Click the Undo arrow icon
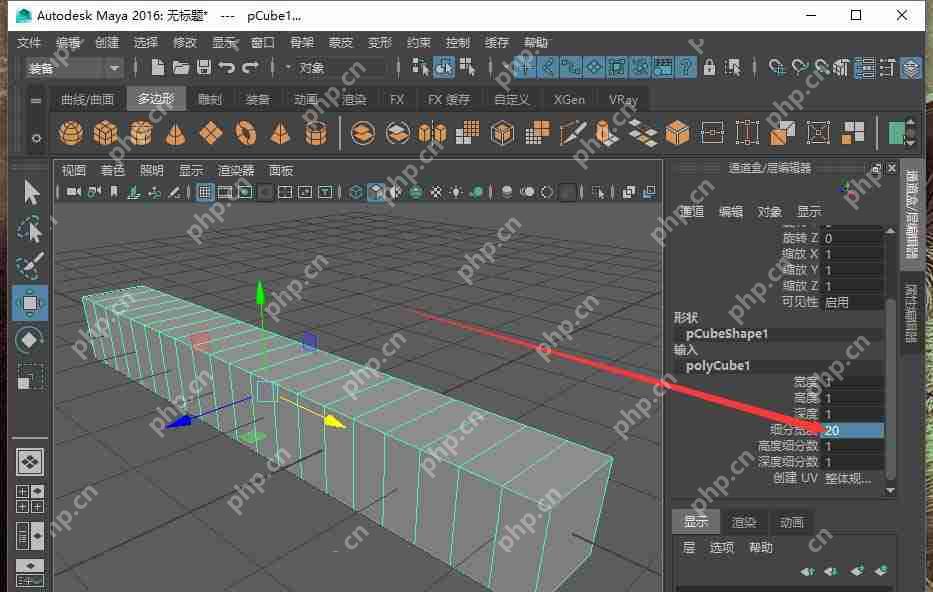This screenshot has height=592, width=933. click(227, 67)
